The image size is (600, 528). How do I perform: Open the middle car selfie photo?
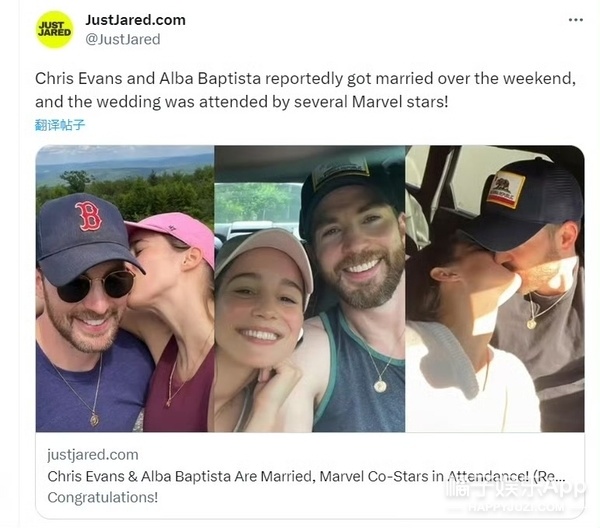(310, 288)
